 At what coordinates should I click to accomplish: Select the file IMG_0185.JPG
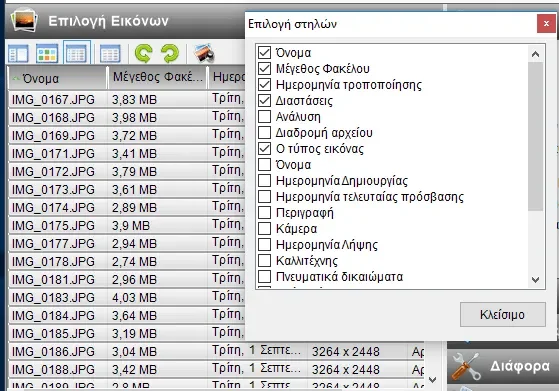53,334
